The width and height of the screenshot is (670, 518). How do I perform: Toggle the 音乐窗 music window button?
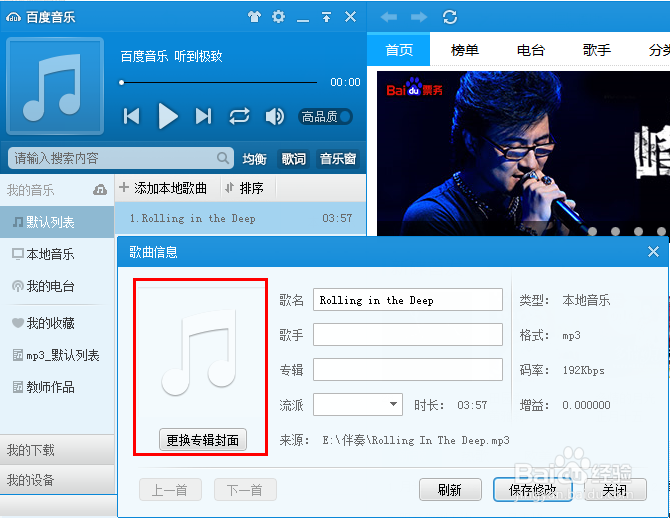pyautogui.click(x=338, y=159)
